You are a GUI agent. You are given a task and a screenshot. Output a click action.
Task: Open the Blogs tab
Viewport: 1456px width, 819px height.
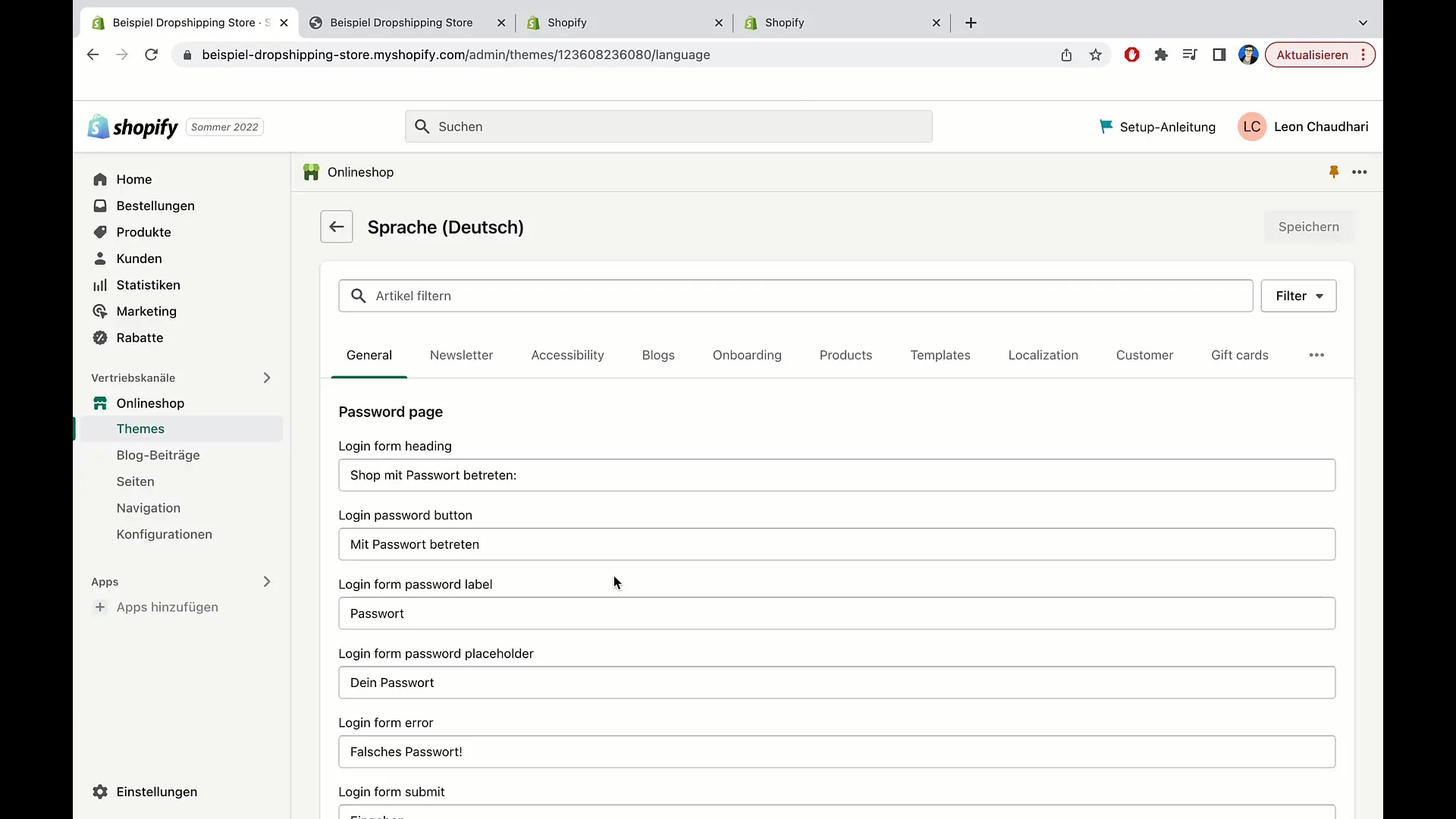pyautogui.click(x=658, y=355)
